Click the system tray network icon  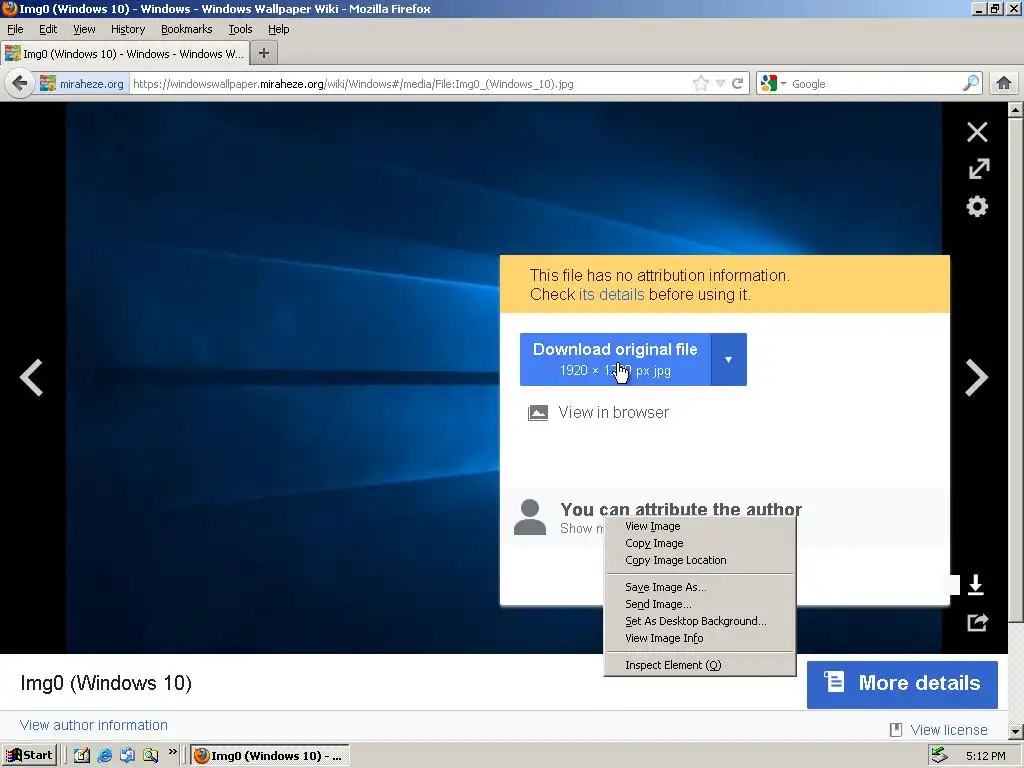(939, 756)
